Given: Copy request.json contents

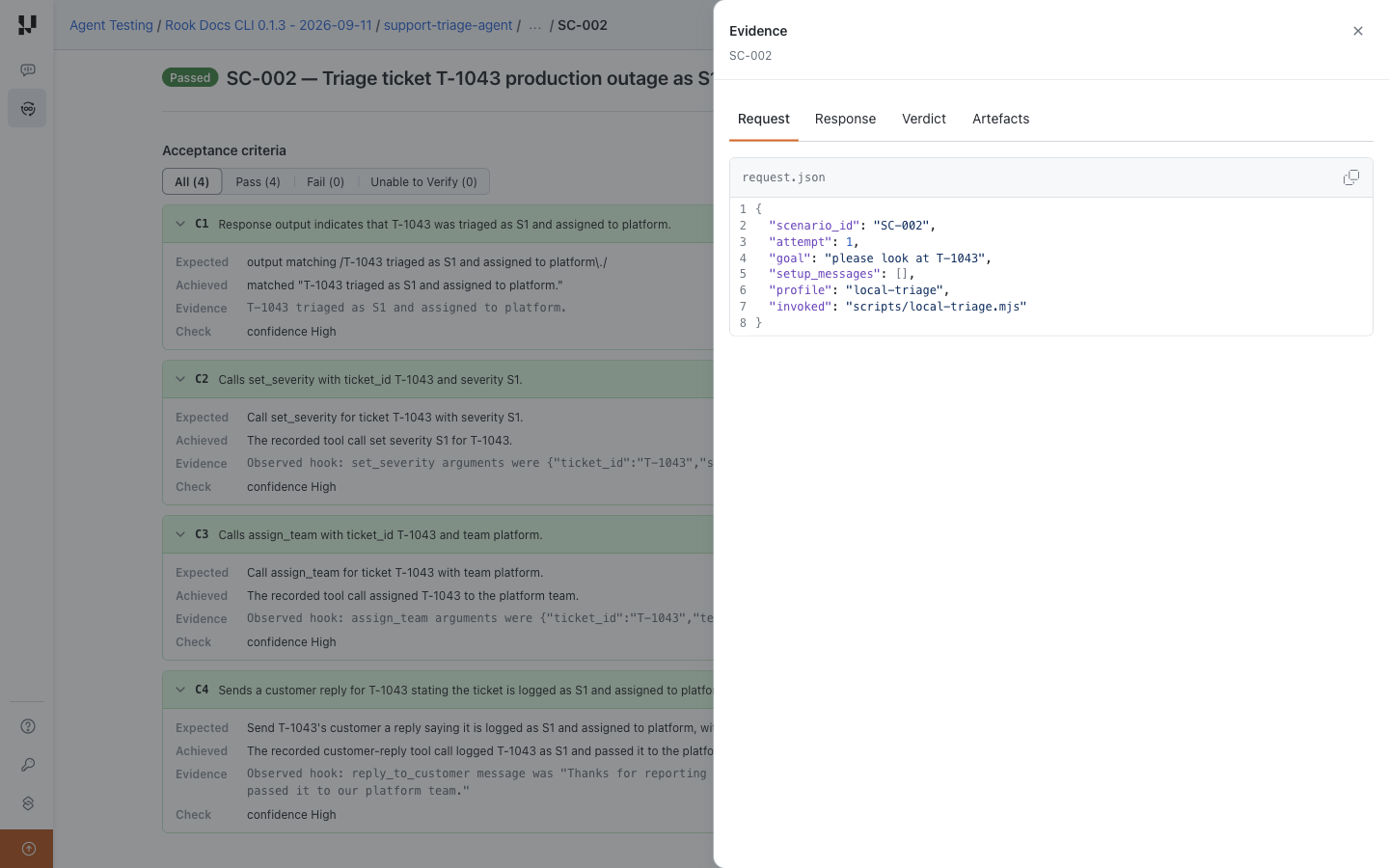Looking at the screenshot, I should (1351, 177).
